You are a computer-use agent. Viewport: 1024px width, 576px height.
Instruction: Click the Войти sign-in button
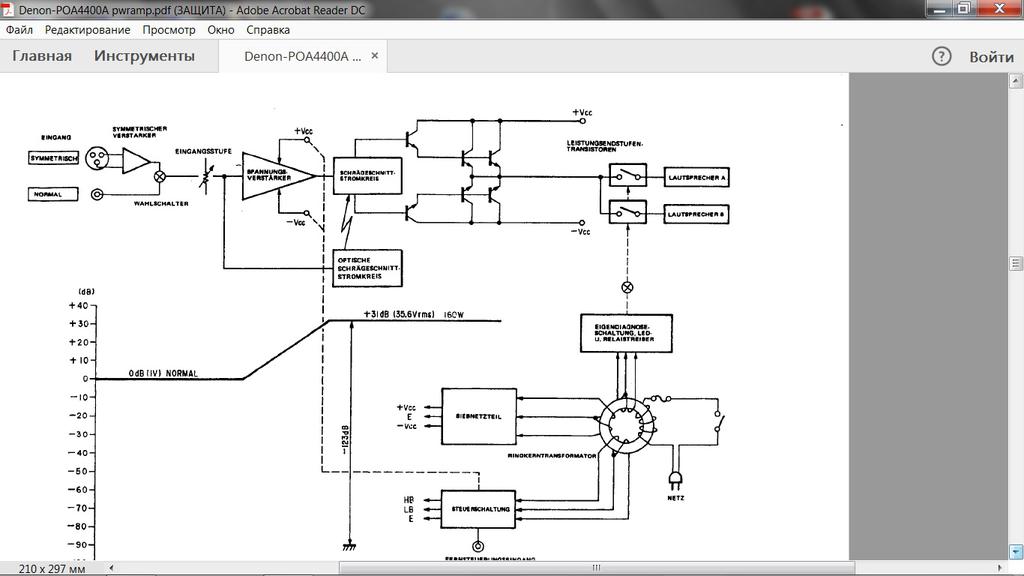click(x=991, y=57)
